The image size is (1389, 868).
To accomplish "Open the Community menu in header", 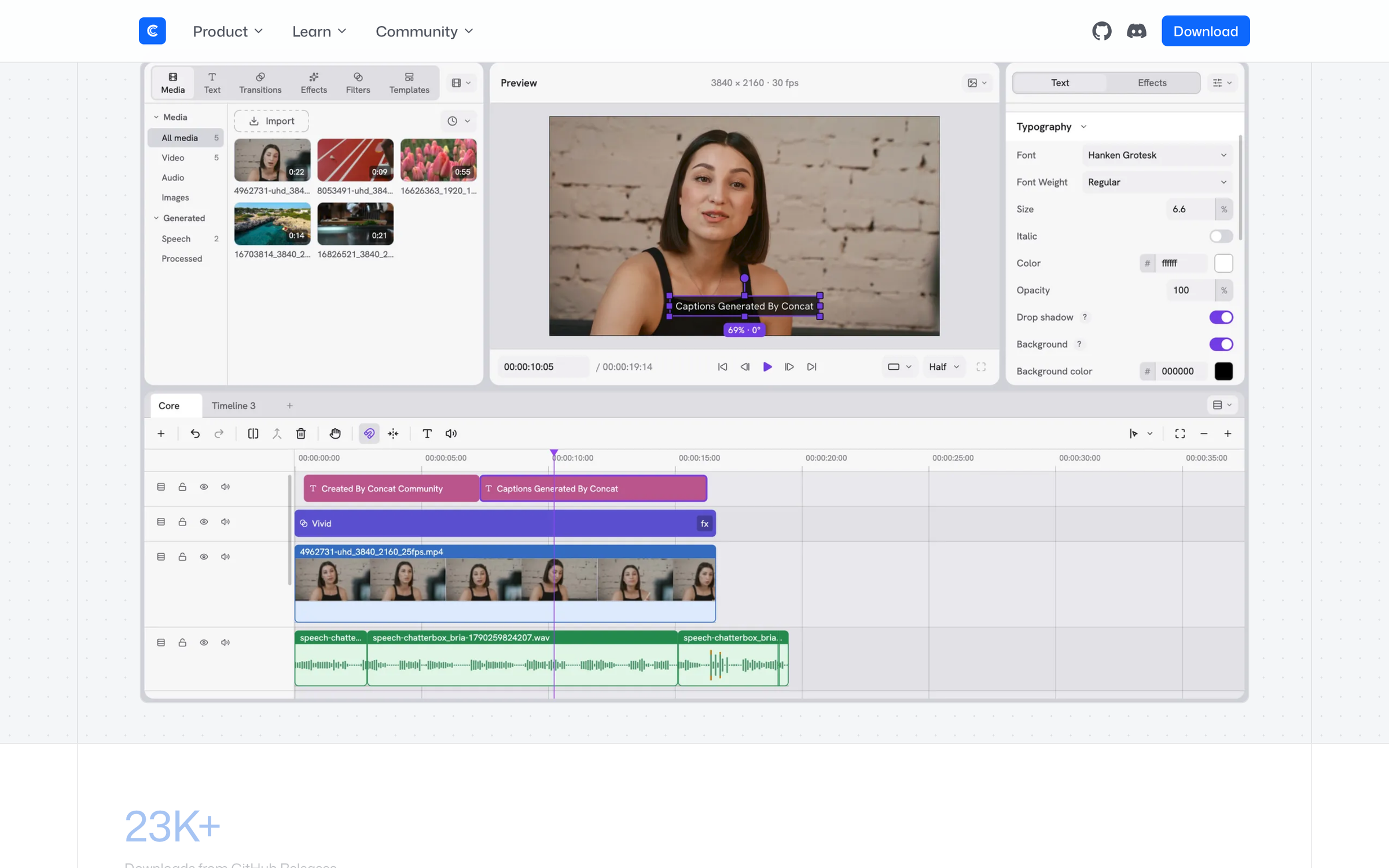I will click(x=424, y=31).
